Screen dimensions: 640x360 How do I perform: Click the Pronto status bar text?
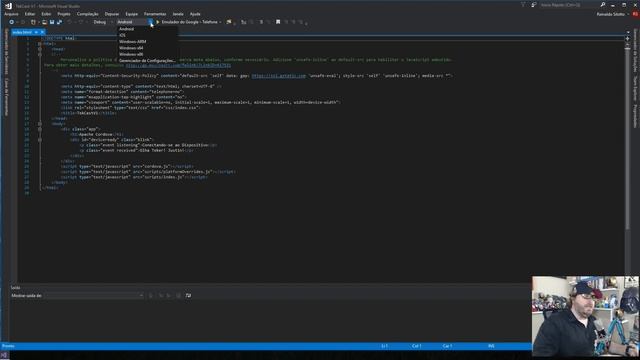(x=8, y=346)
